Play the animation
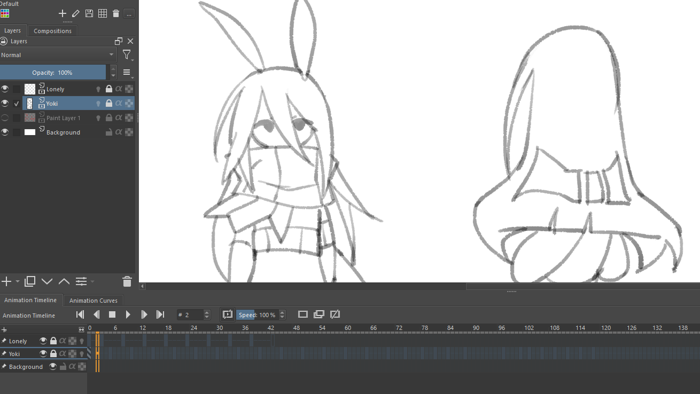700x394 pixels. [128, 315]
